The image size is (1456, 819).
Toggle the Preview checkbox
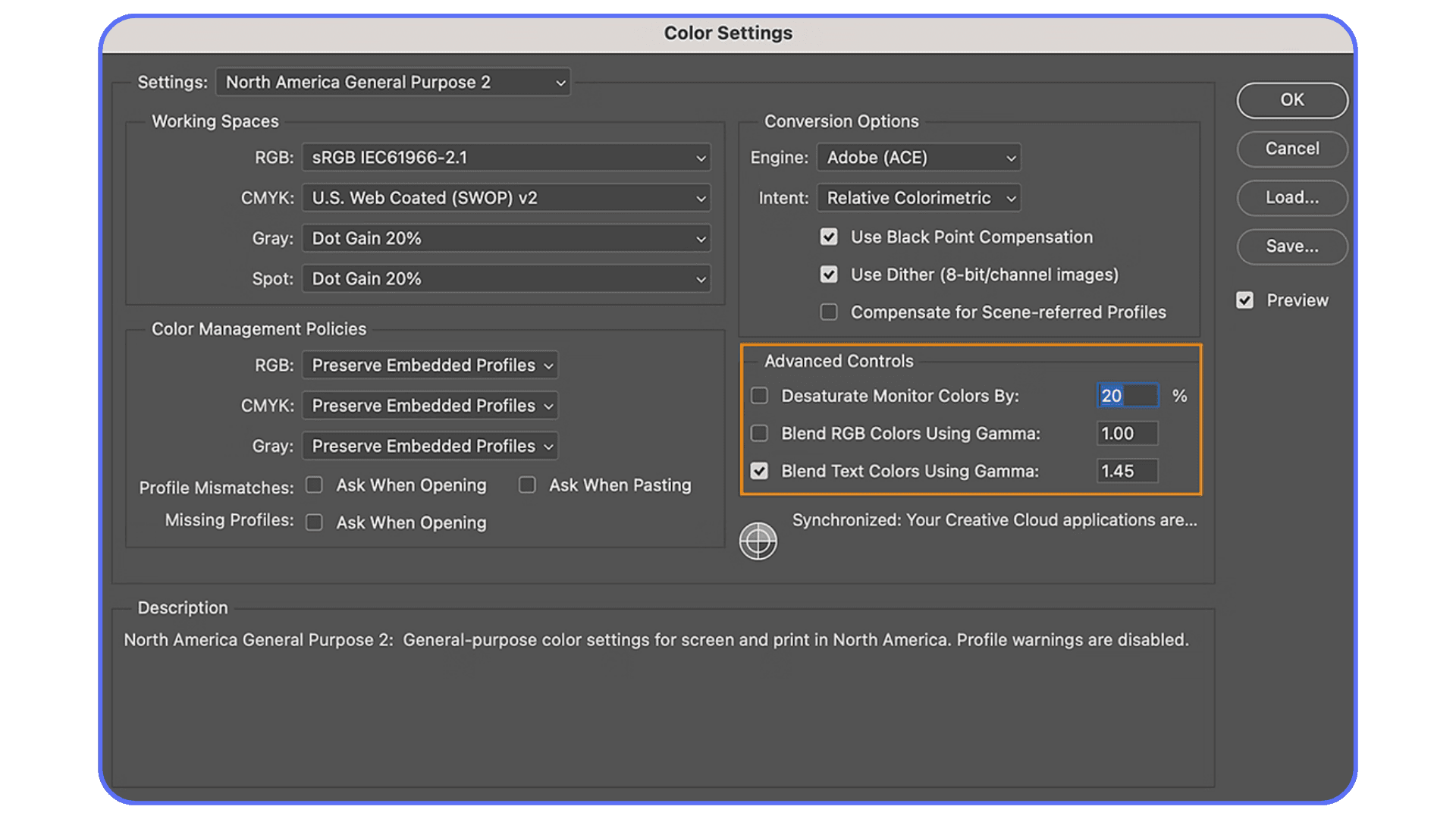[1244, 300]
